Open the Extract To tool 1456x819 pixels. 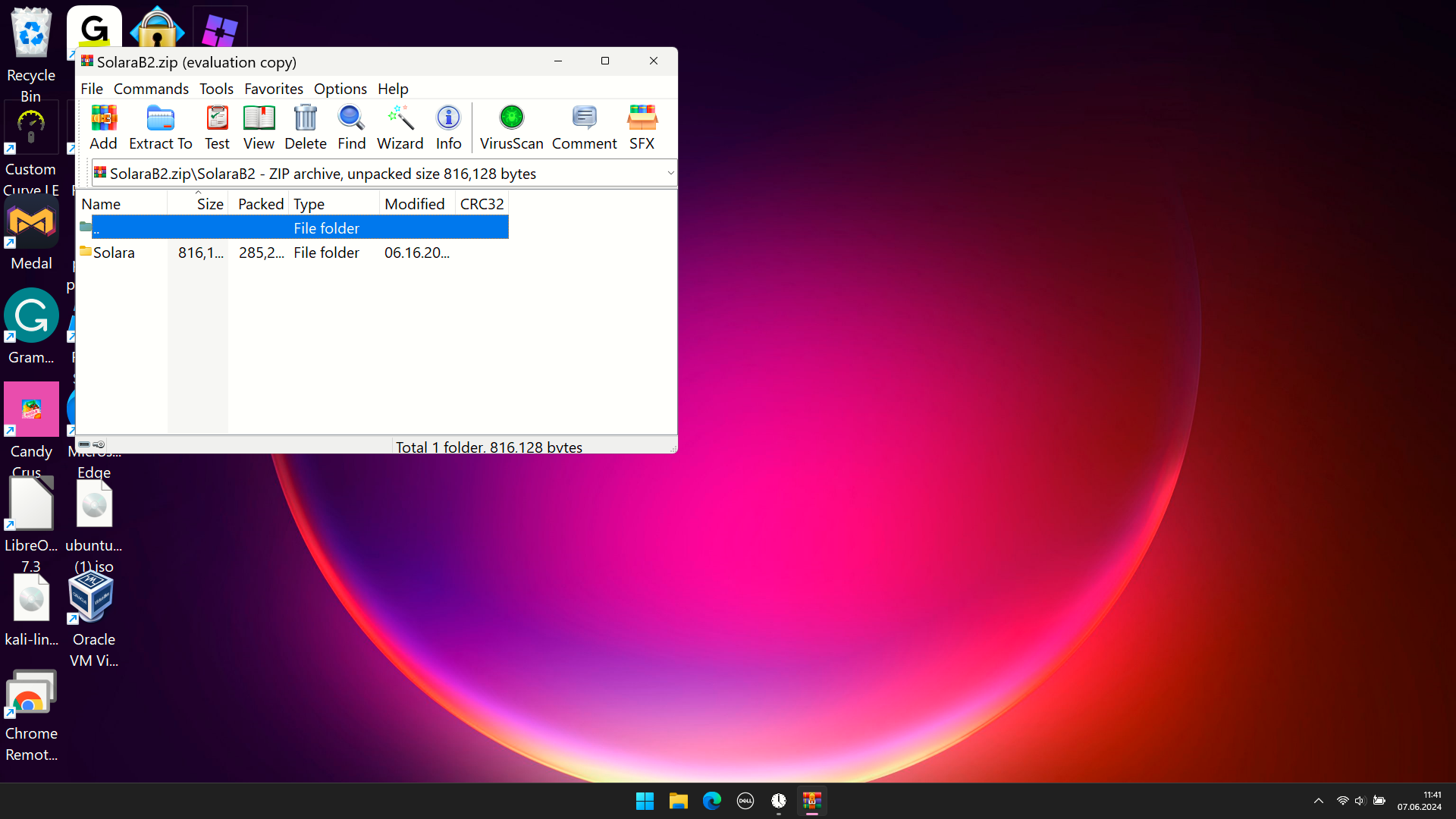click(161, 127)
